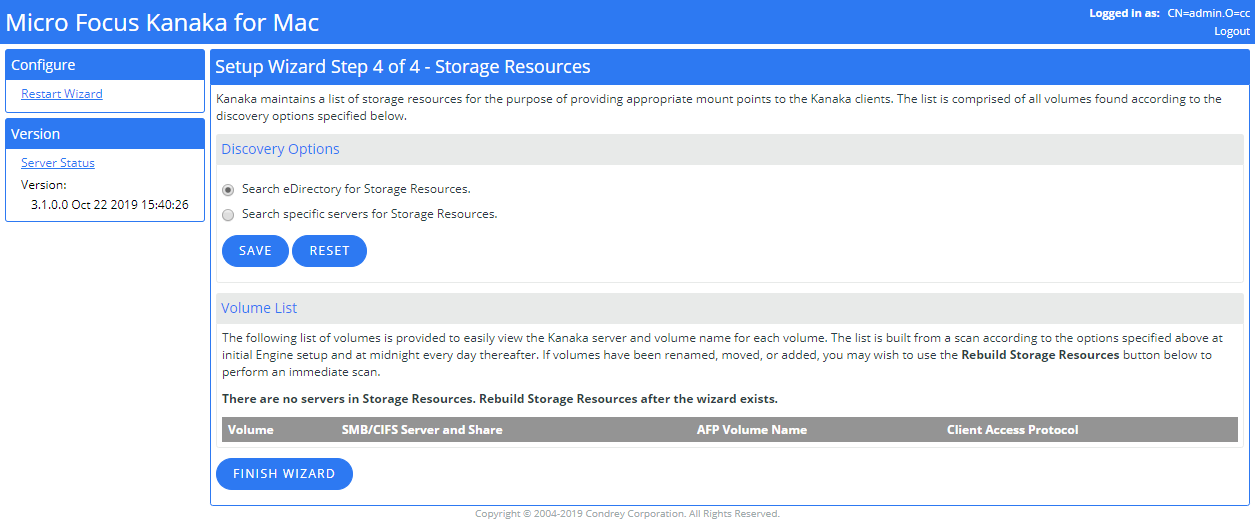Click the Restart Wizard link
Screen dimensions: 1255x532
tap(62, 94)
